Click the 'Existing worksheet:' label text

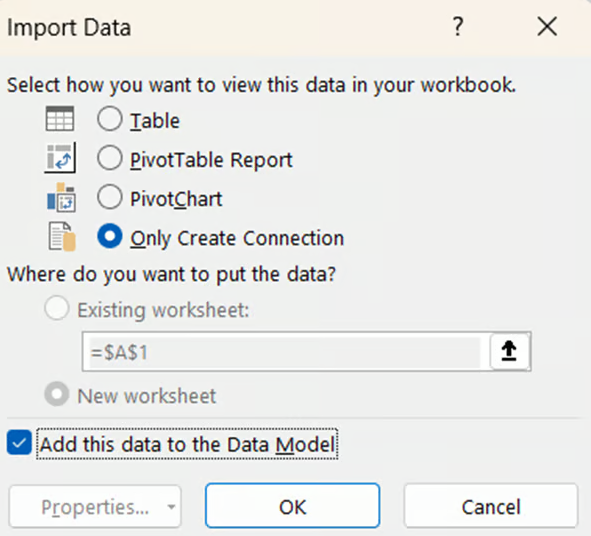point(163,310)
